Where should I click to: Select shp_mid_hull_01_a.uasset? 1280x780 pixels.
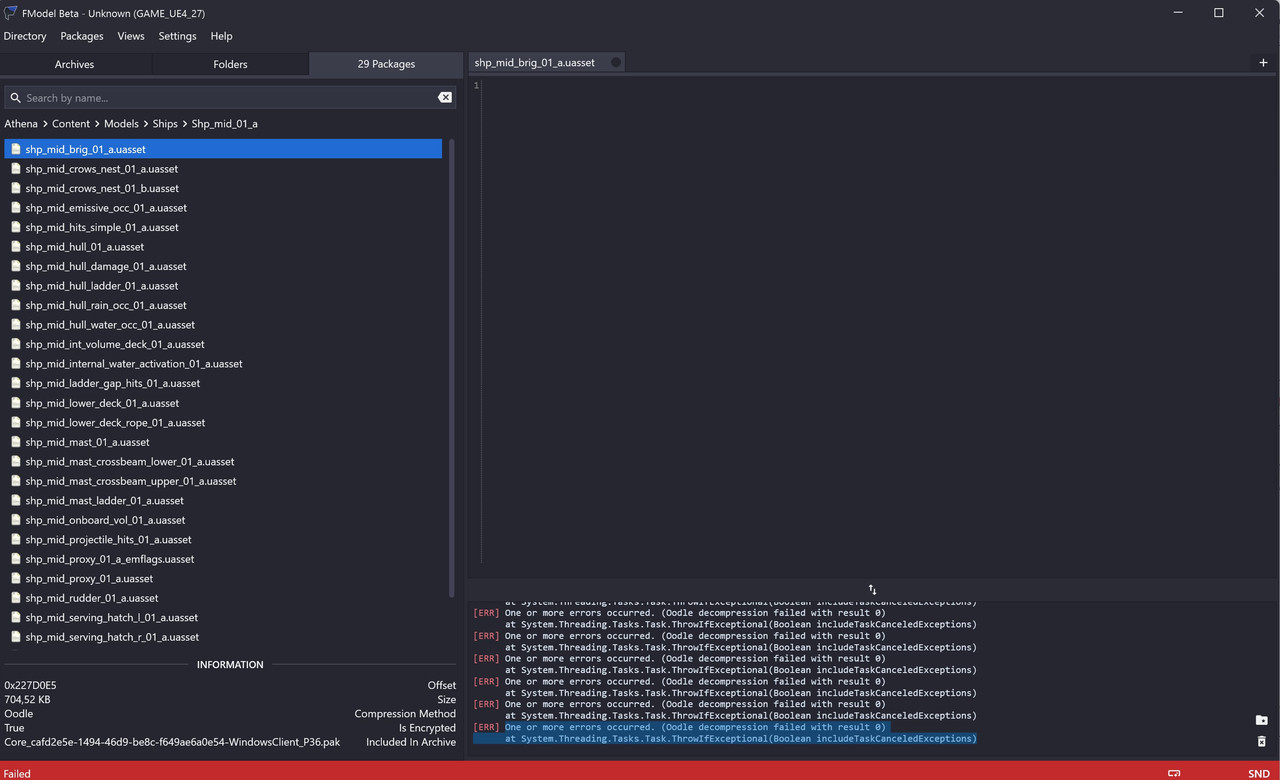pyautogui.click(x=223, y=247)
